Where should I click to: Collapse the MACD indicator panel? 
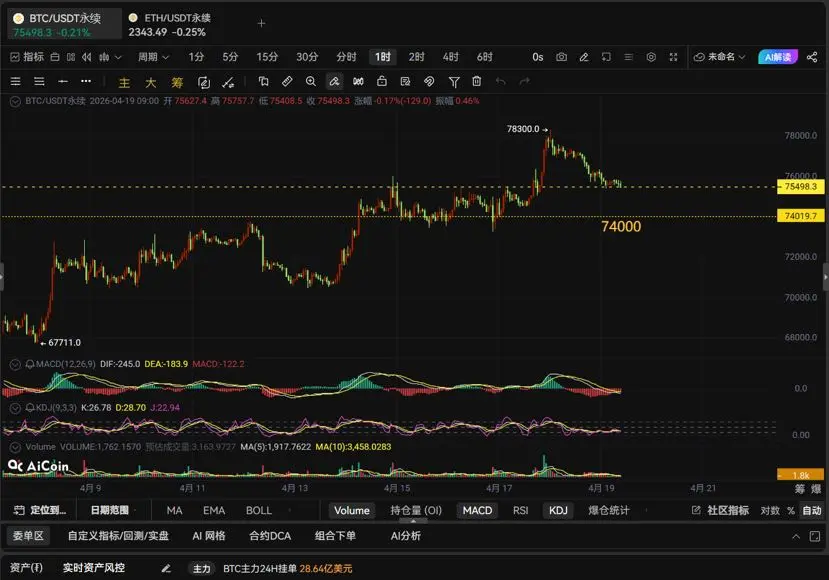[15, 364]
